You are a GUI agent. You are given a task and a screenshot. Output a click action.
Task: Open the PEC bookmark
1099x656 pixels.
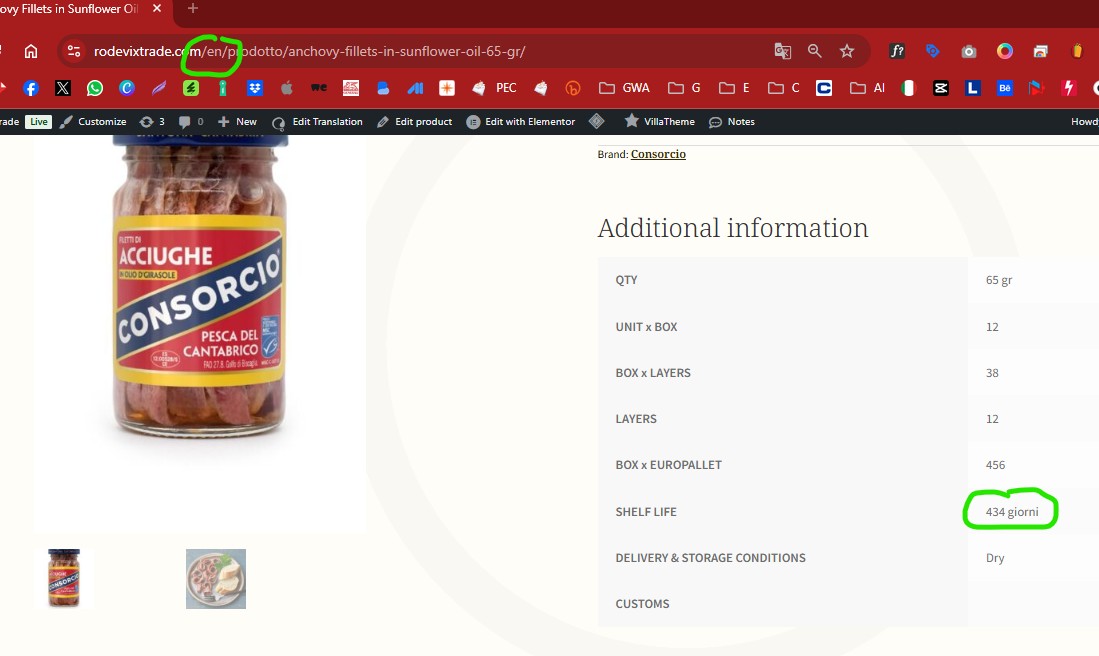tap(494, 88)
